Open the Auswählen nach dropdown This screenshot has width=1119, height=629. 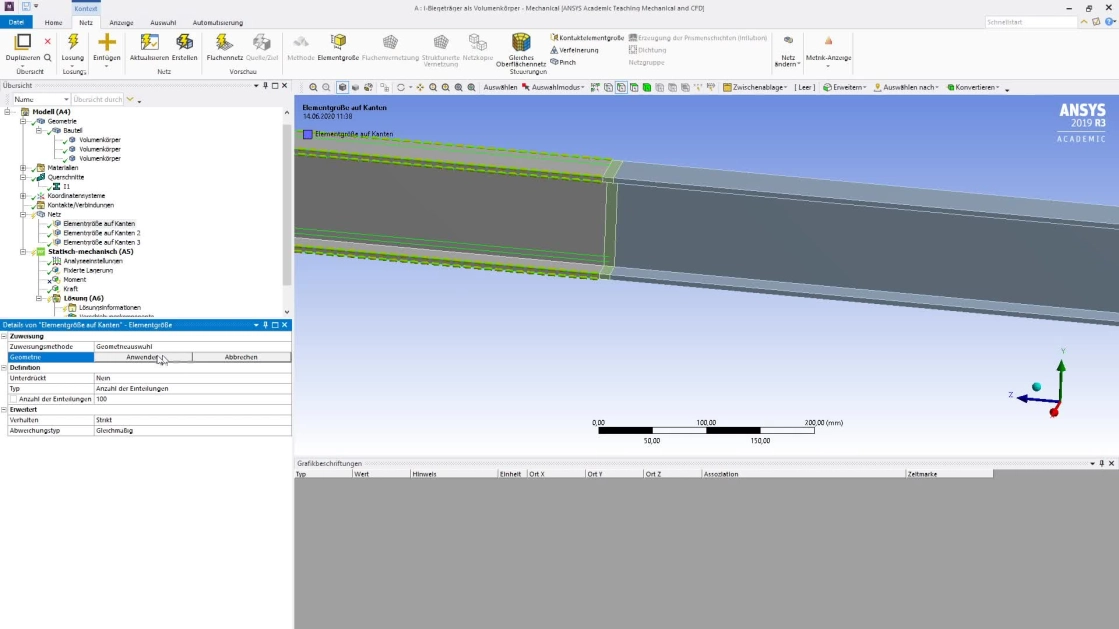coord(906,87)
